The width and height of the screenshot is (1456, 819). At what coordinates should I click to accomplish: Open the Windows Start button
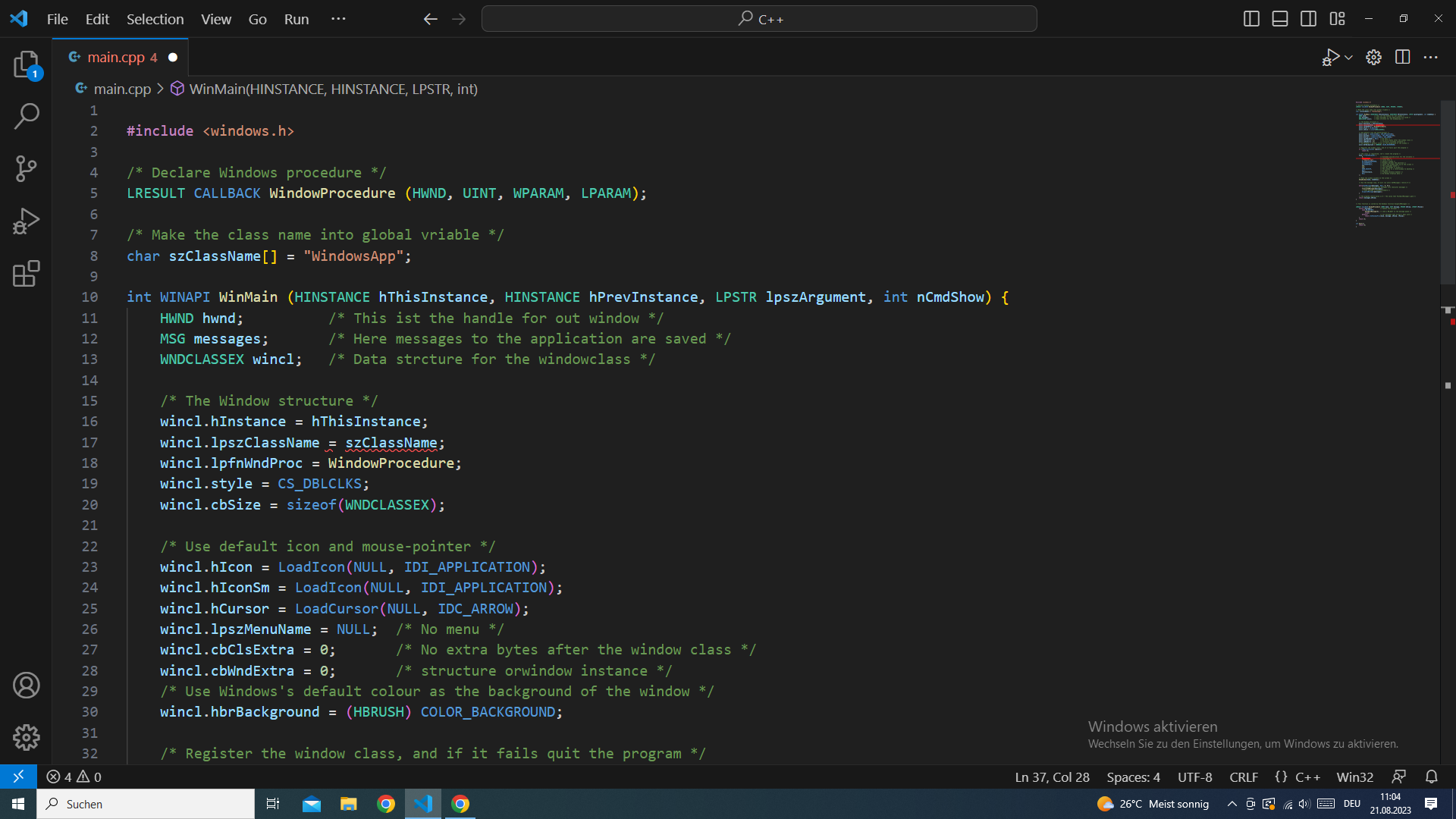click(18, 804)
